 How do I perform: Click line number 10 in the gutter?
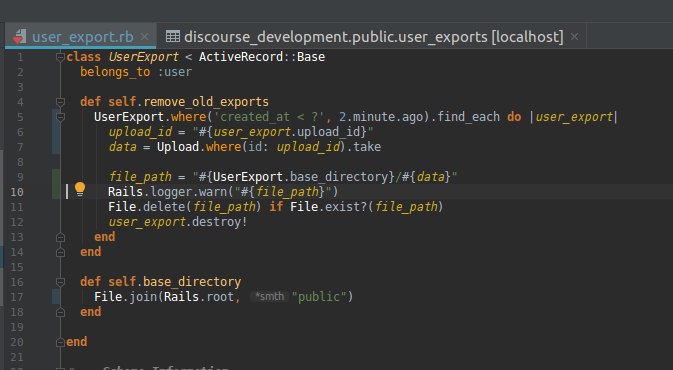pos(17,192)
